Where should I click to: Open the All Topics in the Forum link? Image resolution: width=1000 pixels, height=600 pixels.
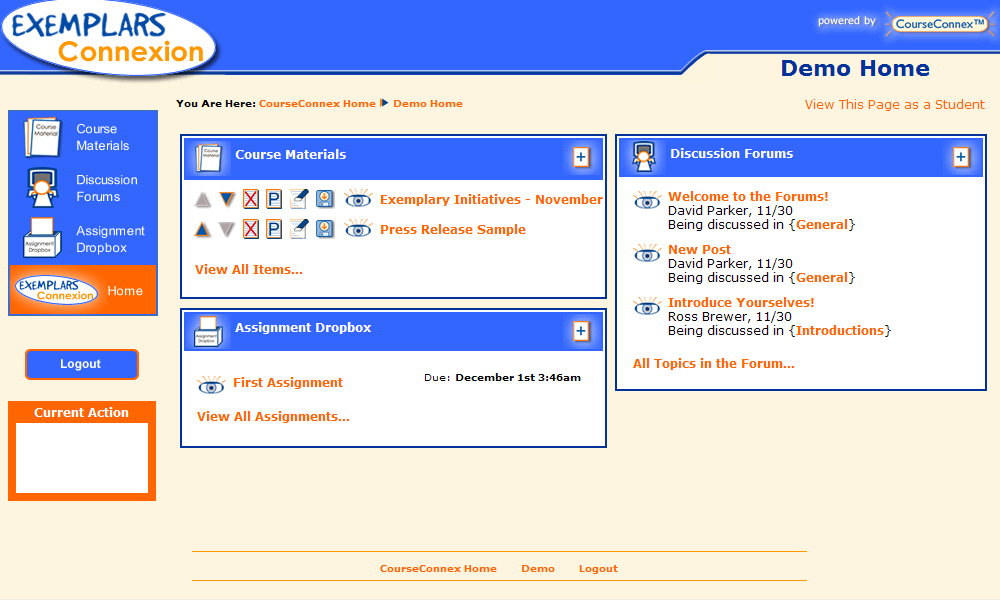713,364
